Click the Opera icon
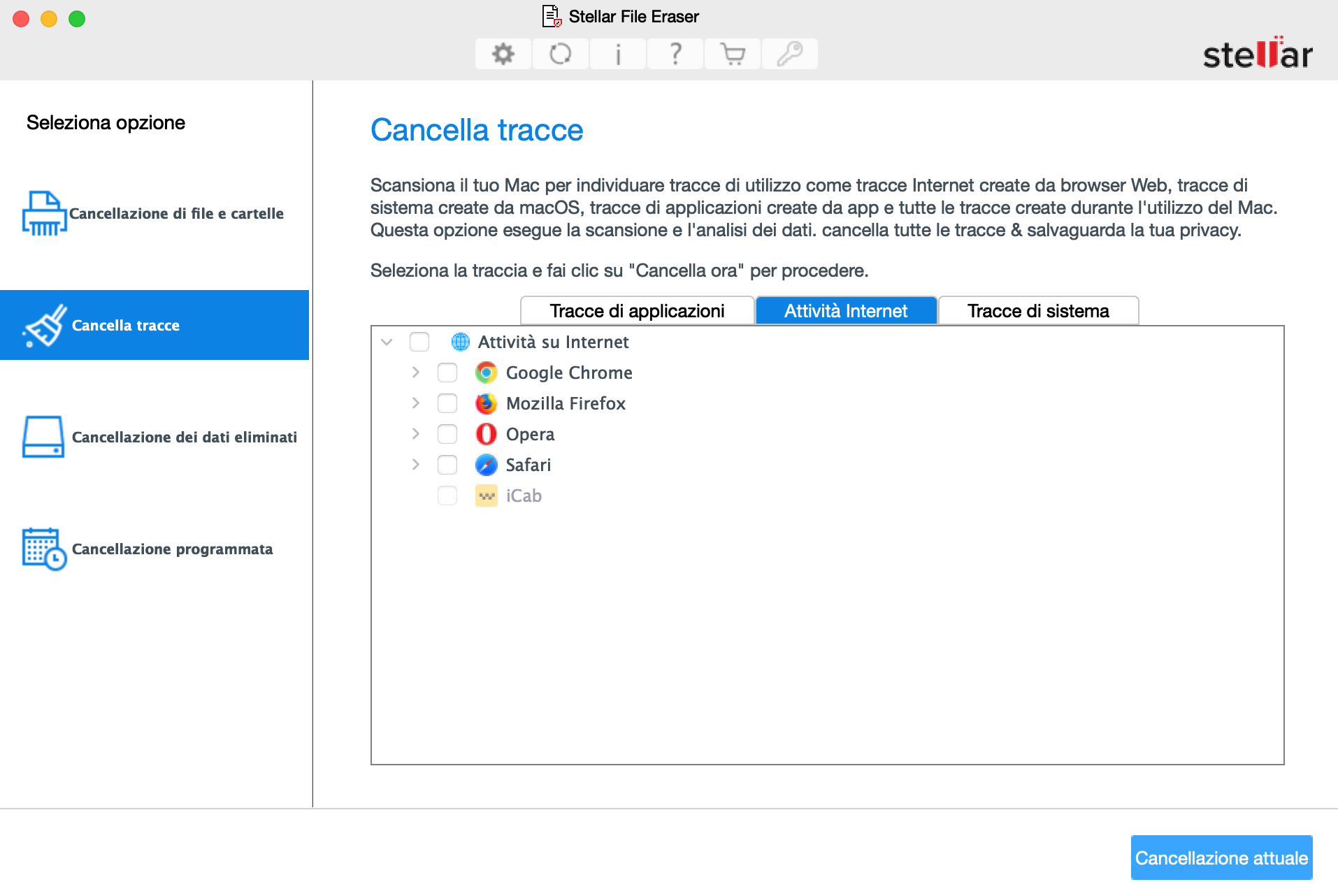The width and height of the screenshot is (1338, 896). 486,434
